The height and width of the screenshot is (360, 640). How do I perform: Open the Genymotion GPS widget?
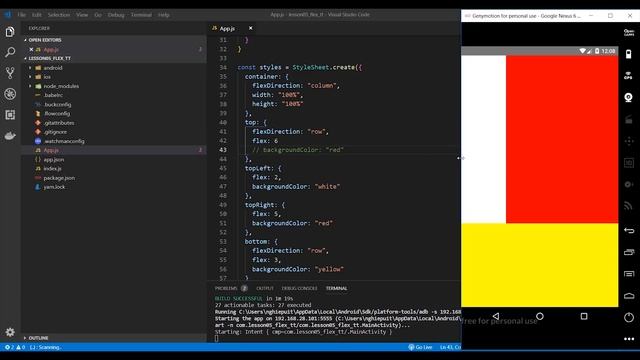629,76
